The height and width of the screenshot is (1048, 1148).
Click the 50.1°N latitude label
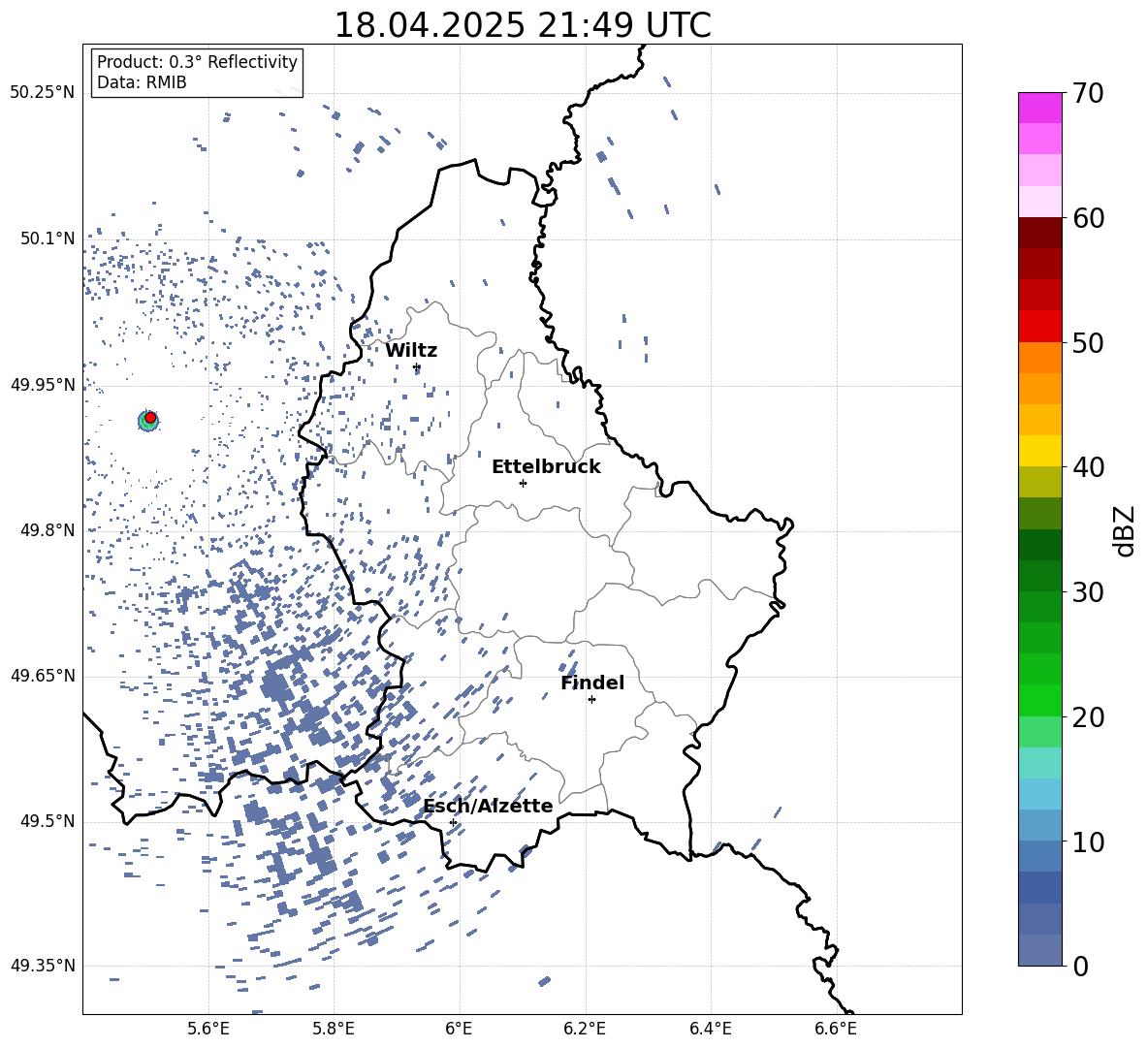[47, 239]
